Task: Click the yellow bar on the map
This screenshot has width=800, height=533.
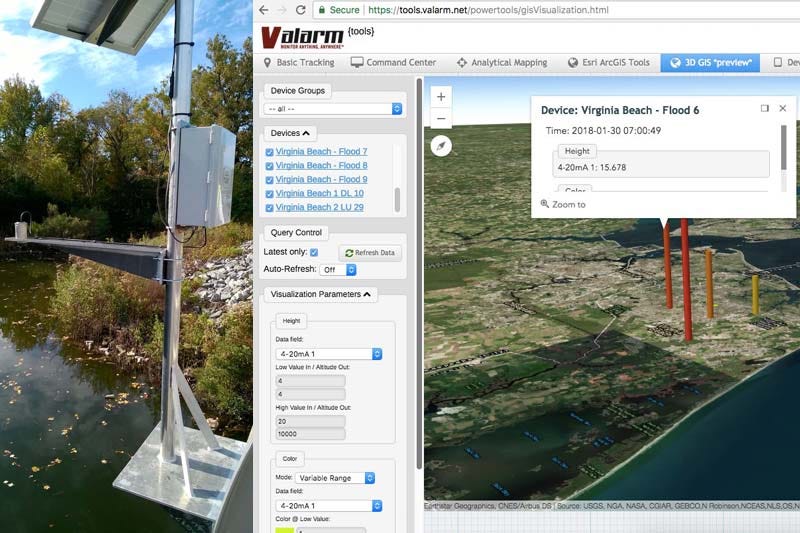Action: pyautogui.click(x=755, y=294)
